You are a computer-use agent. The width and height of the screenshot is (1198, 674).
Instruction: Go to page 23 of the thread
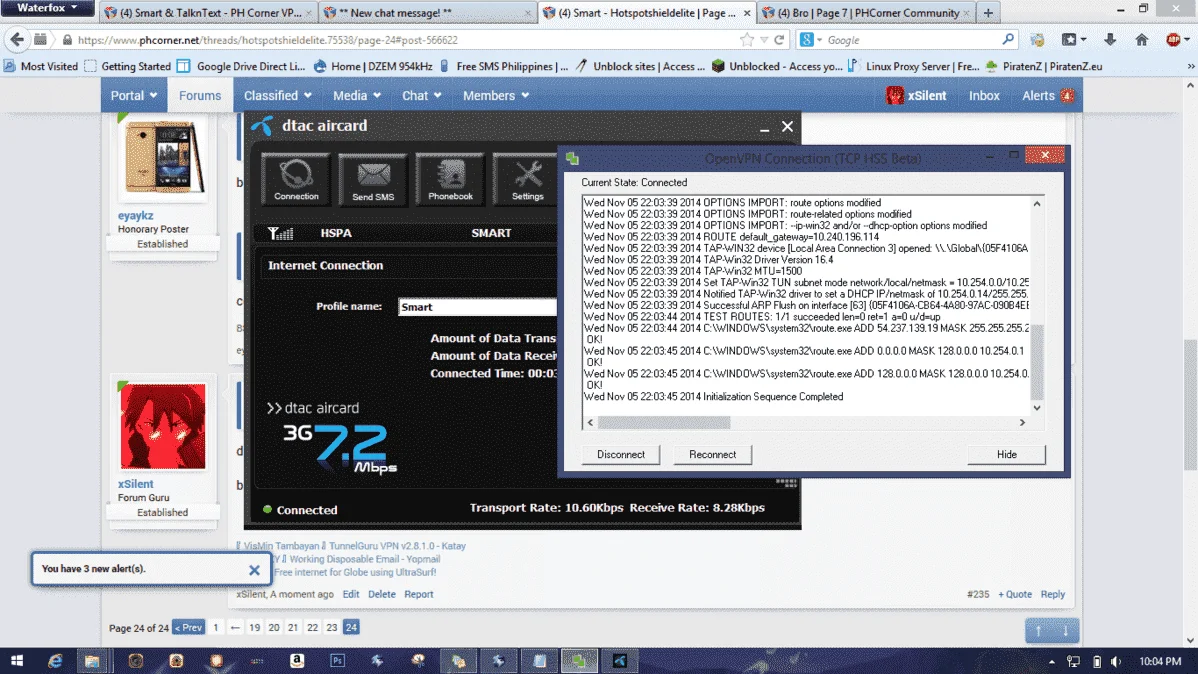click(332, 628)
